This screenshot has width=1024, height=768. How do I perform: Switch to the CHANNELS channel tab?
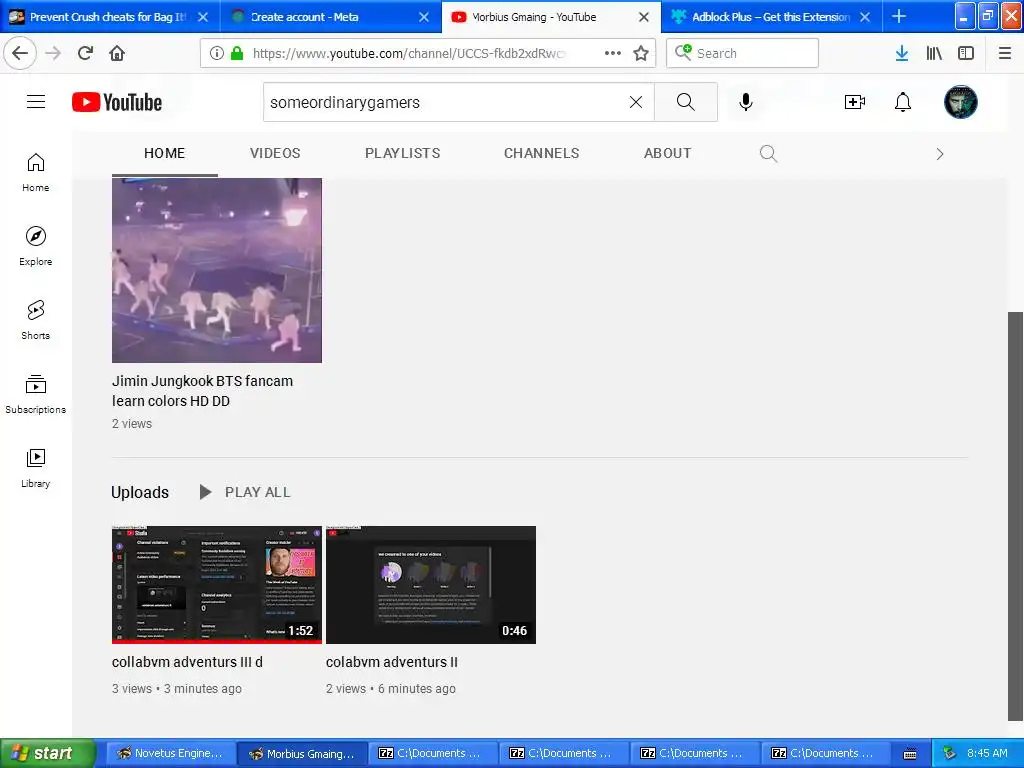[541, 153]
